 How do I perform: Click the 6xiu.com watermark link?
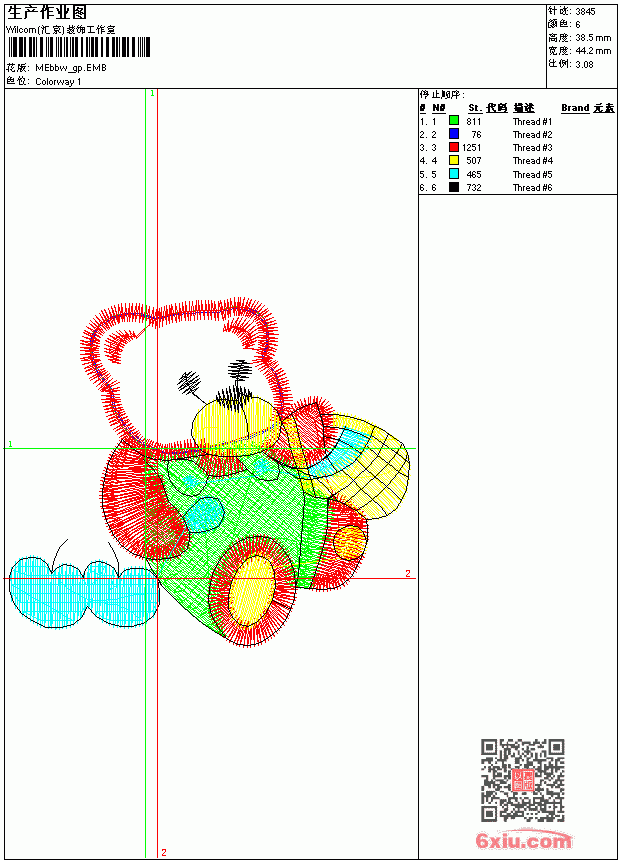tap(523, 840)
